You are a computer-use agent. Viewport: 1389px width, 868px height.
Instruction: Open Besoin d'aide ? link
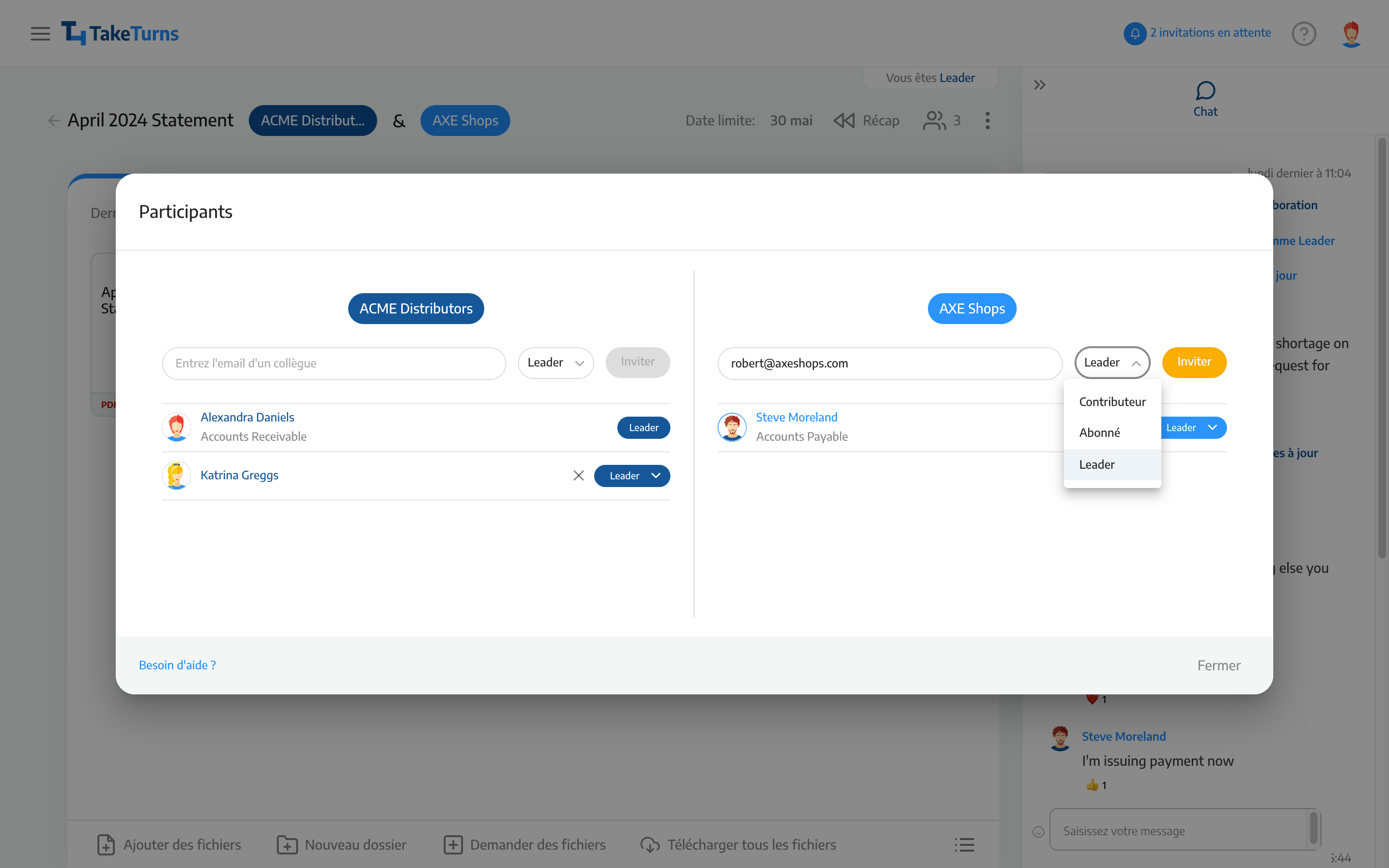click(177, 665)
